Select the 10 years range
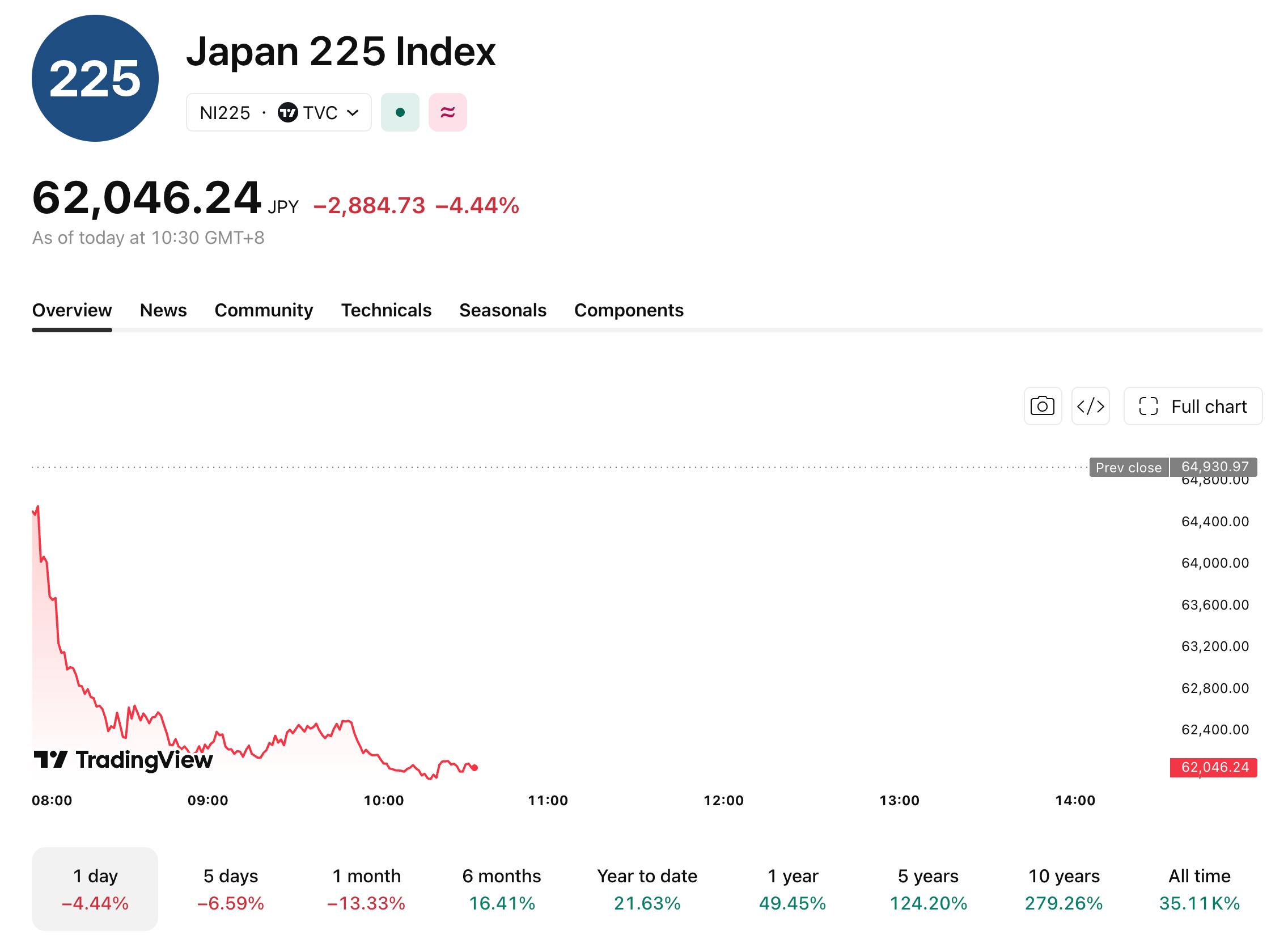This screenshot has height=939, width=1288. (x=1064, y=889)
